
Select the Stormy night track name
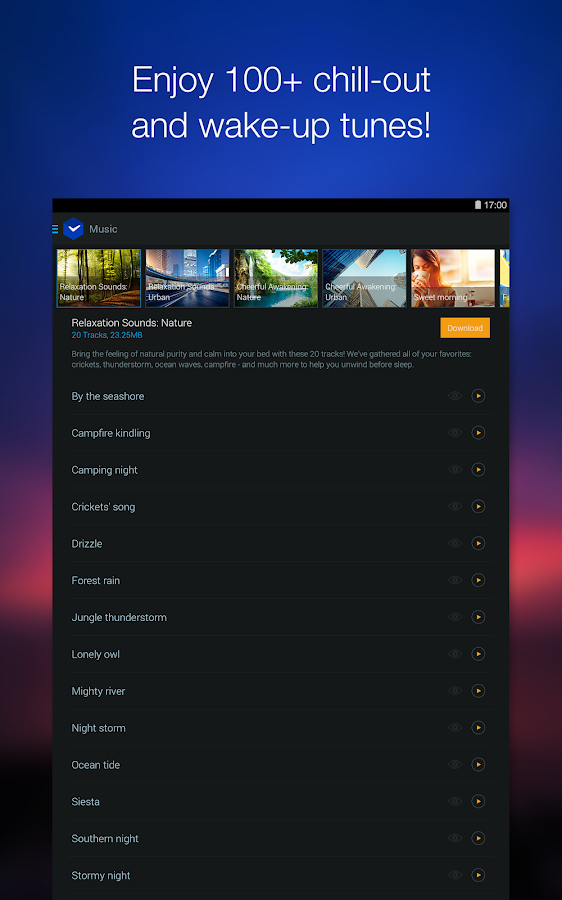[100, 875]
